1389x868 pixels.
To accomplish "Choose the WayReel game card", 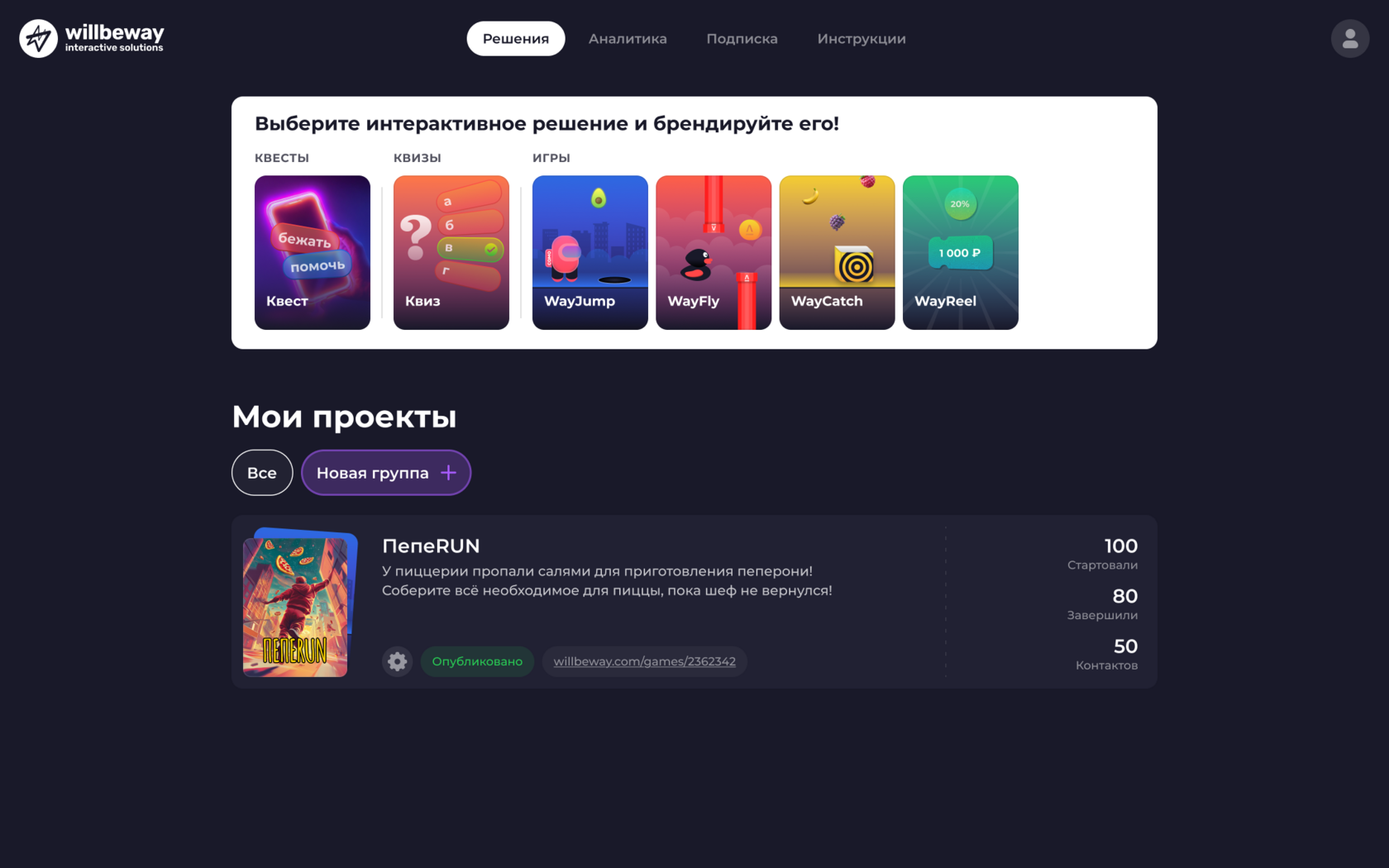I will (x=961, y=252).
